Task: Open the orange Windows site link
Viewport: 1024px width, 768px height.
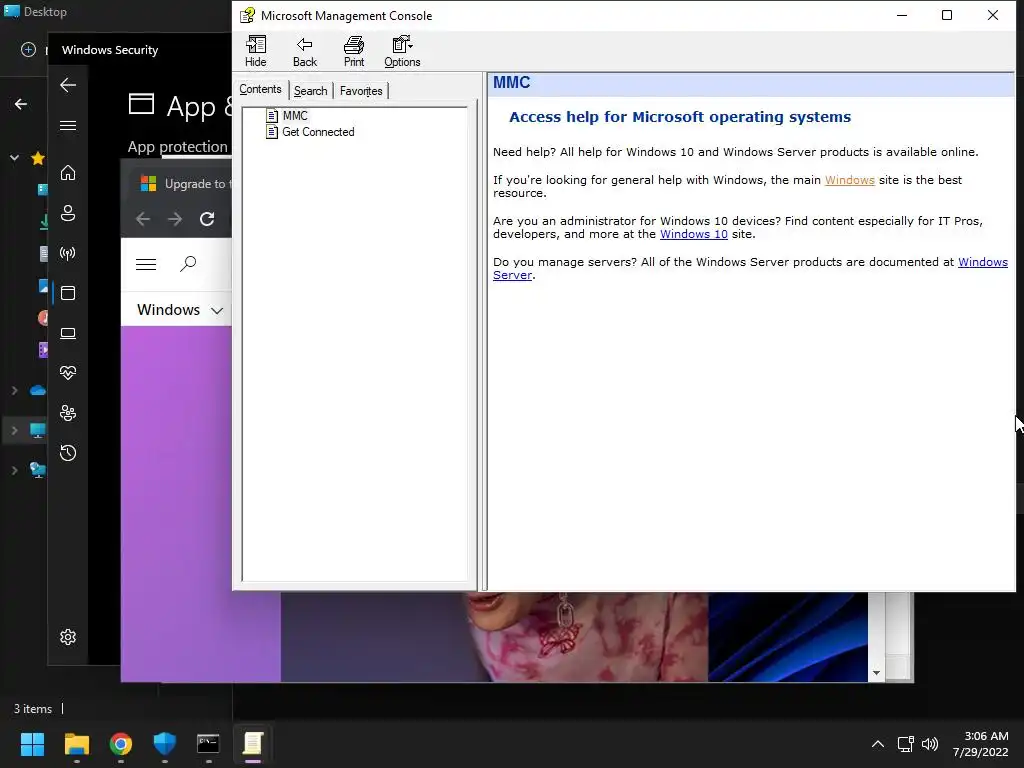Action: tap(850, 180)
